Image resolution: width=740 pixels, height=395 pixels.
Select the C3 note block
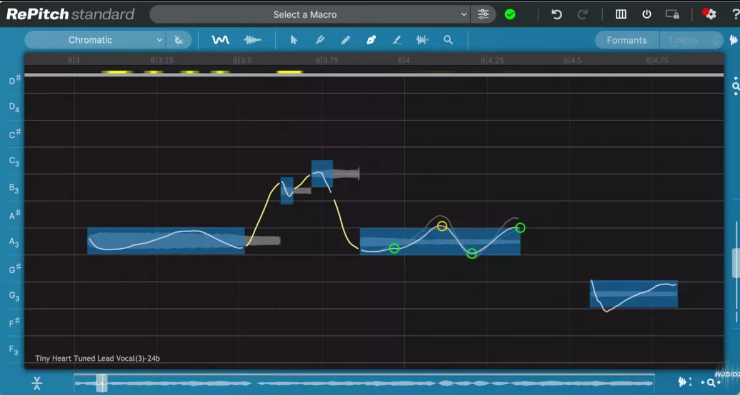[x=322, y=174]
